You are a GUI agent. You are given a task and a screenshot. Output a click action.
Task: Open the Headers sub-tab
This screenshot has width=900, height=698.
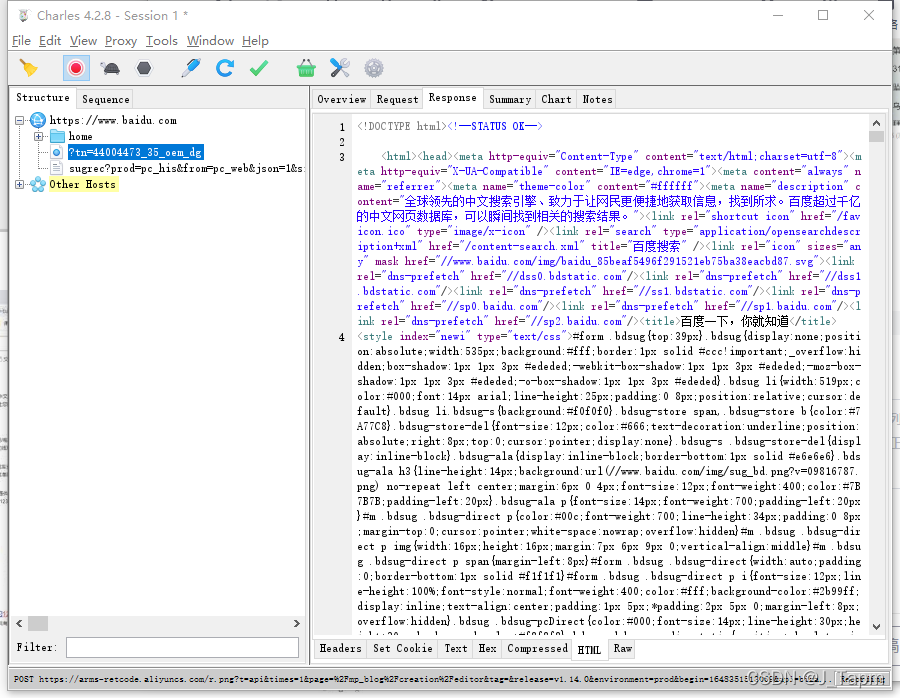coord(340,648)
